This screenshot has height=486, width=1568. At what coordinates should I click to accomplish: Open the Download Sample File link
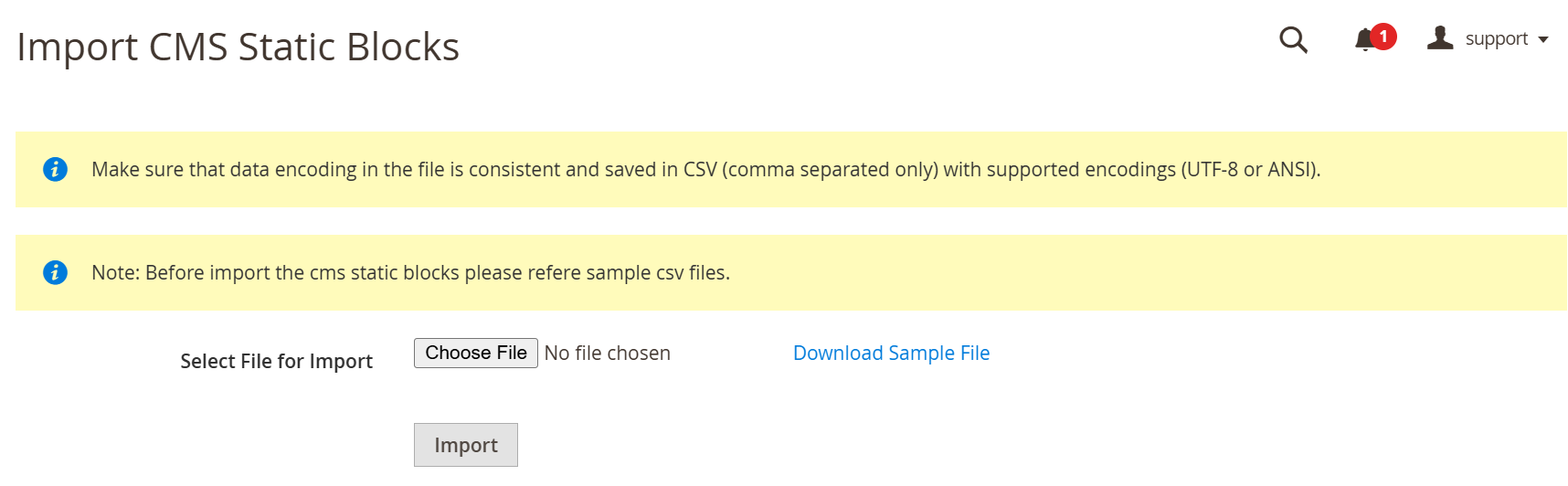click(x=891, y=354)
